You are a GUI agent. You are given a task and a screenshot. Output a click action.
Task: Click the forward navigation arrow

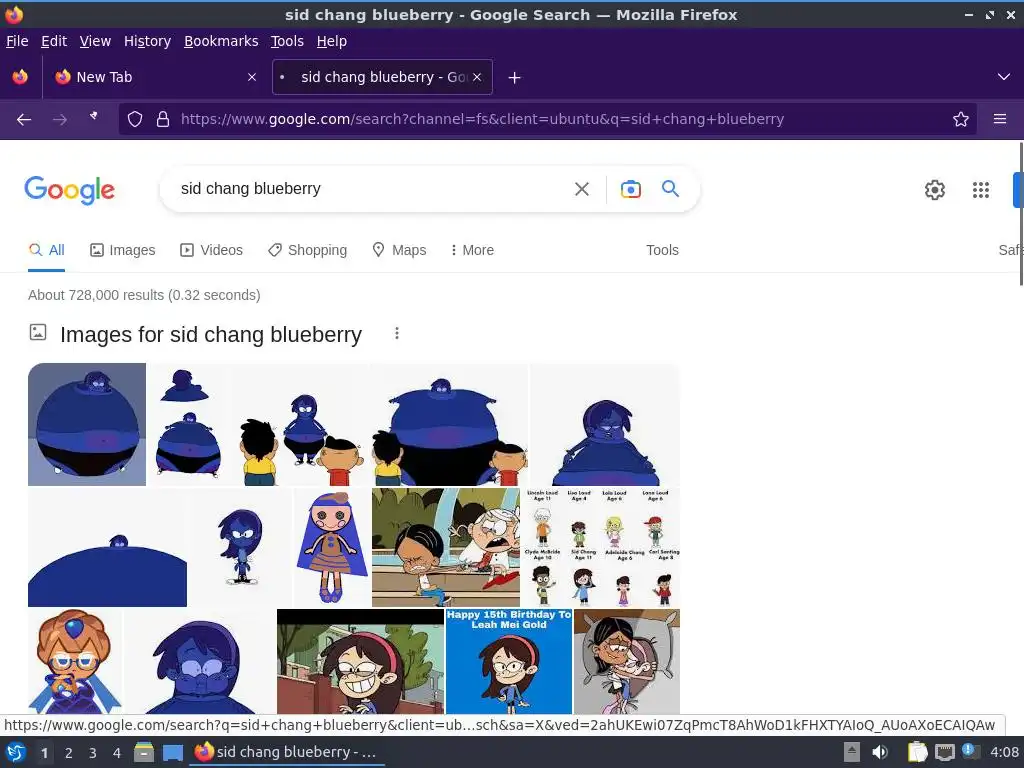coord(60,119)
